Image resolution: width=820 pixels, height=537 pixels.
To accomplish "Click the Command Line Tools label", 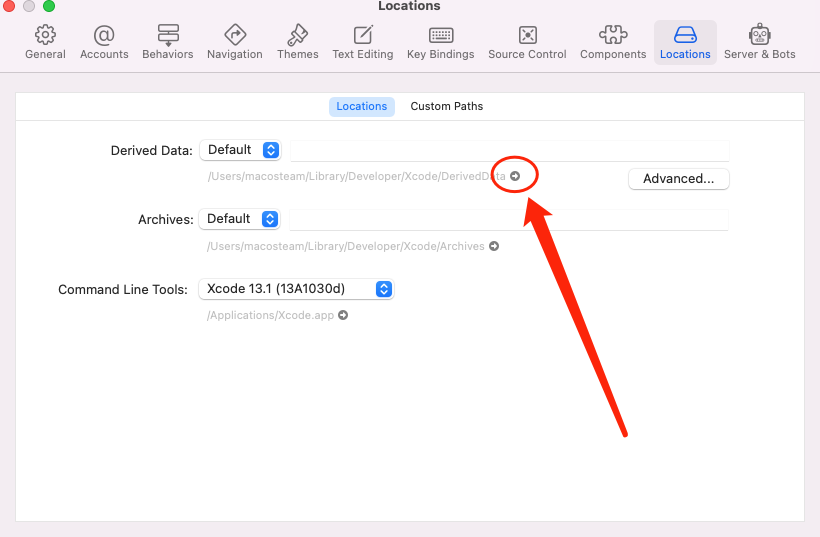I will click(123, 290).
